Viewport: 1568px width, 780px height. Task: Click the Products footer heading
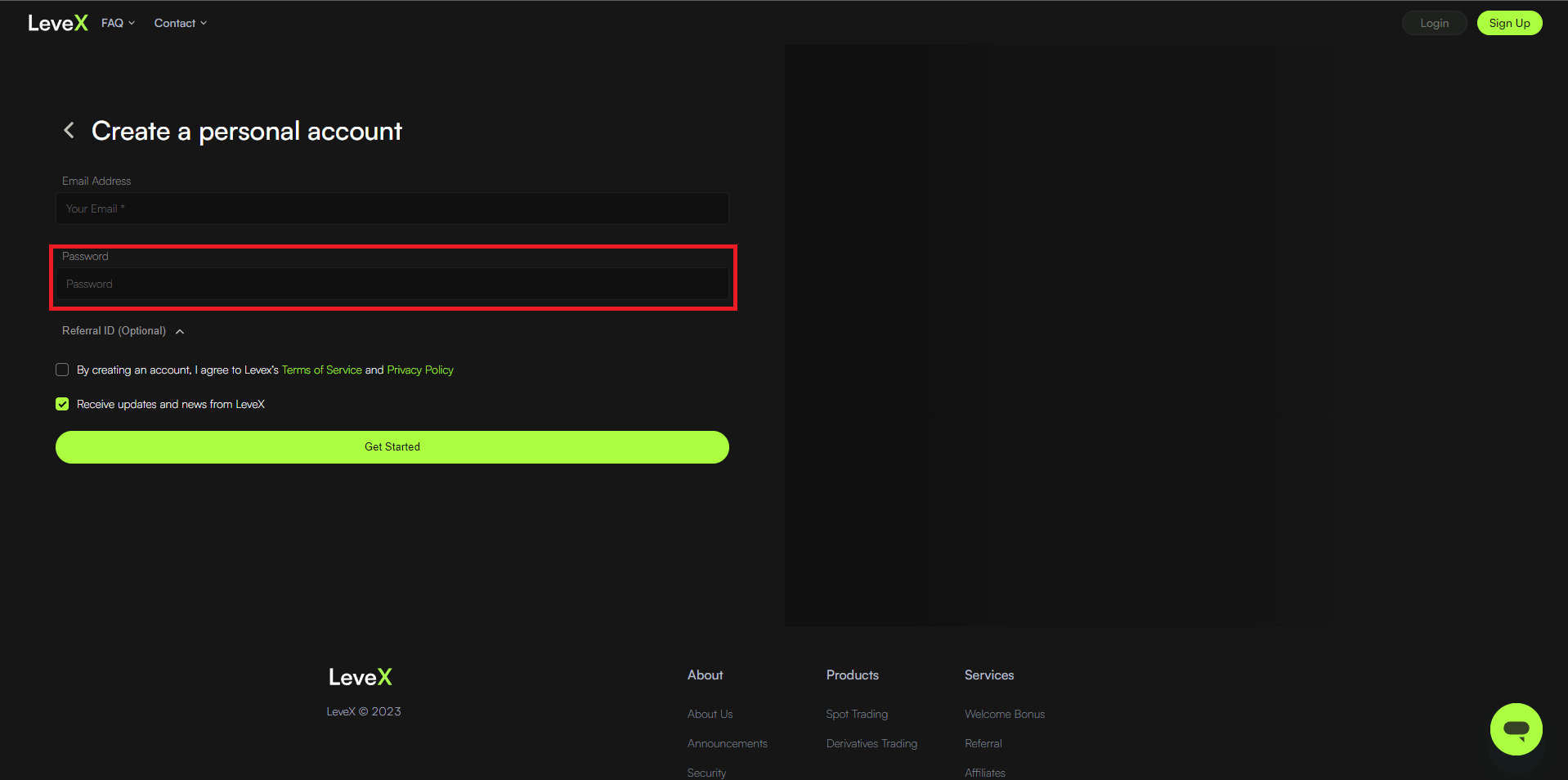pos(852,675)
